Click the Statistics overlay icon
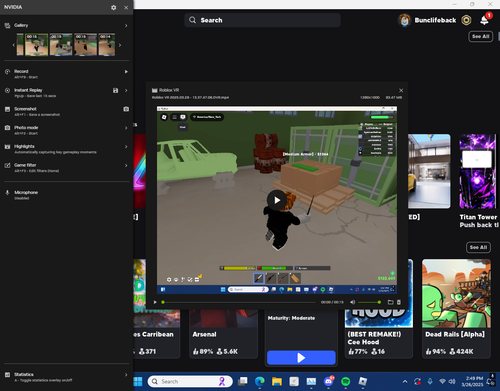The width and height of the screenshot is (500, 391). (x=7, y=375)
